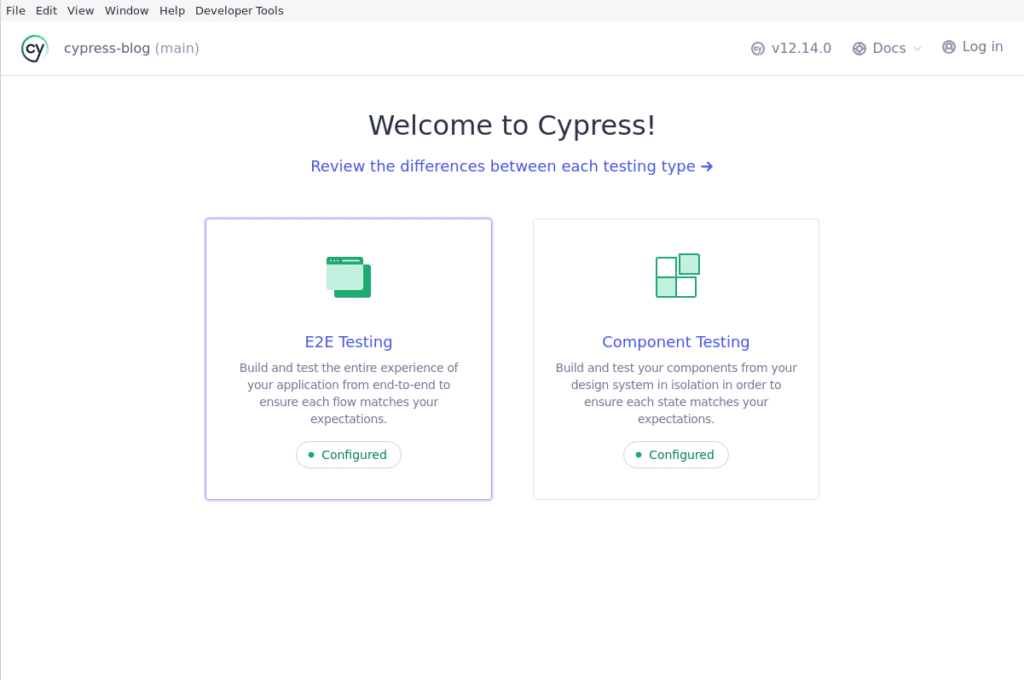
Task: Click the Docs label in the header
Action: pyautogui.click(x=889, y=48)
